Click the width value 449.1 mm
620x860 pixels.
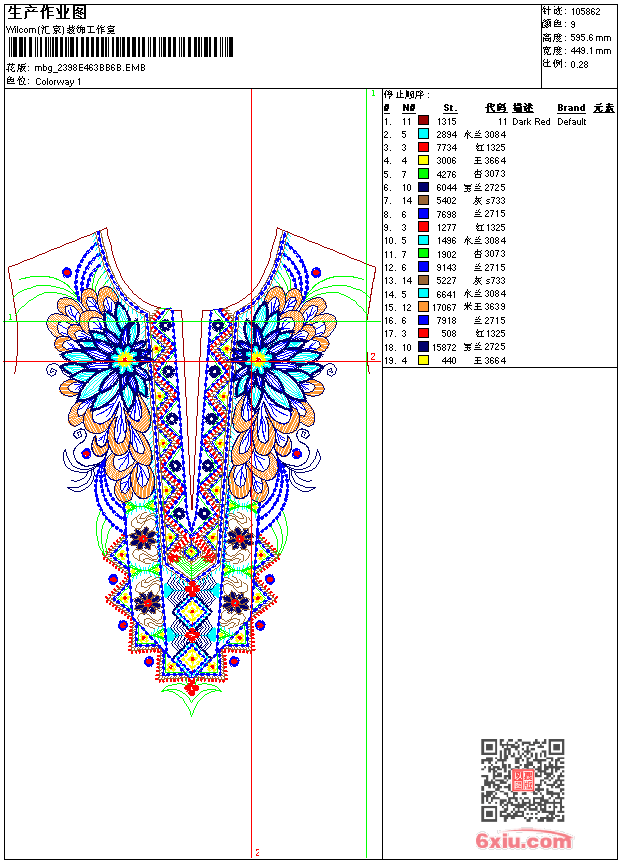click(x=590, y=51)
